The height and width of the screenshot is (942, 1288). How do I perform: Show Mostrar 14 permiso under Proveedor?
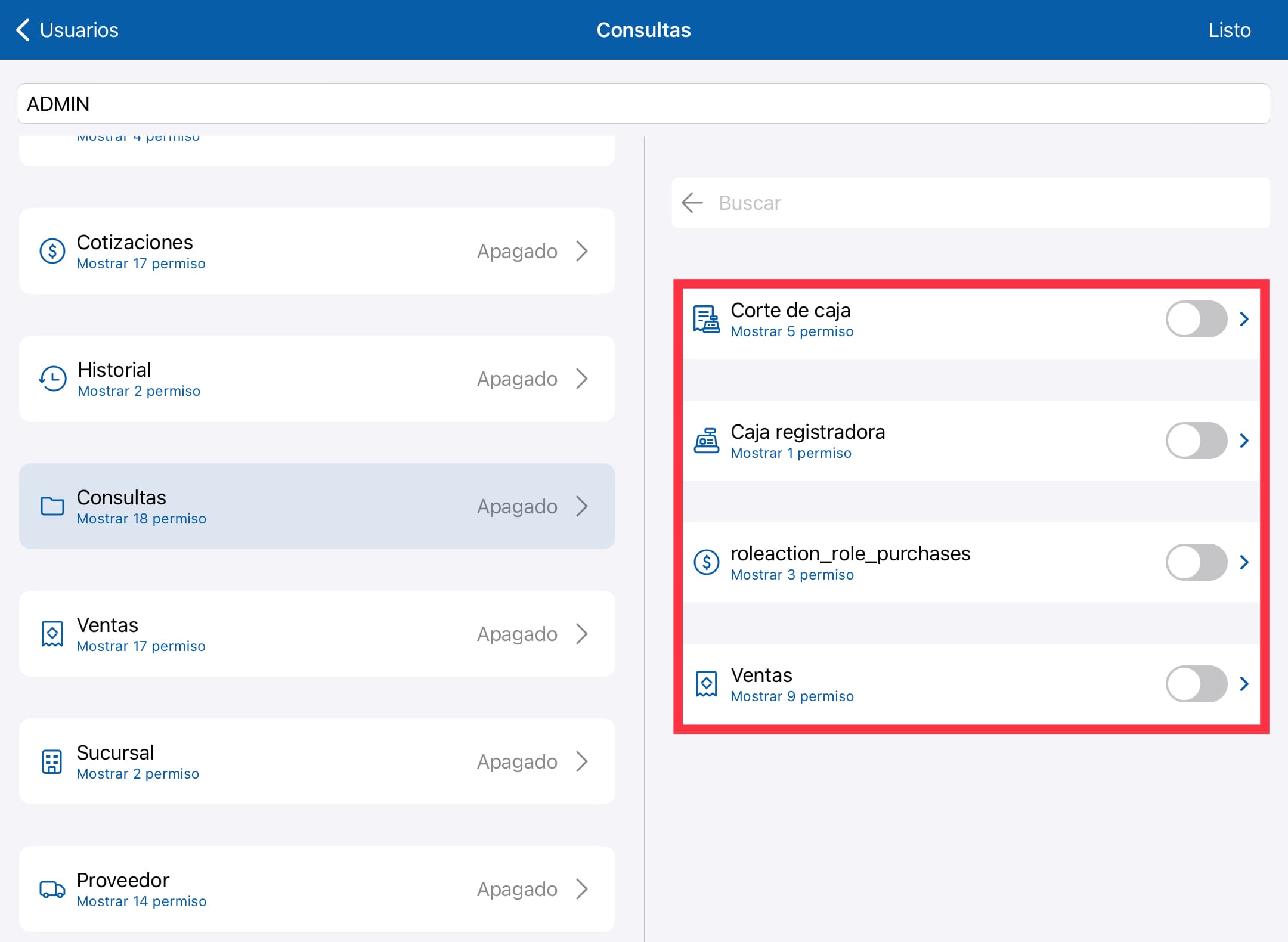(x=141, y=901)
